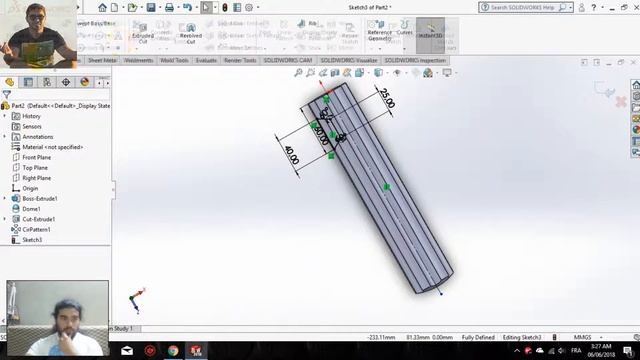Click Zoom to Fit icon in view toolbar
Screen dimensions: 640x360
(298, 73)
